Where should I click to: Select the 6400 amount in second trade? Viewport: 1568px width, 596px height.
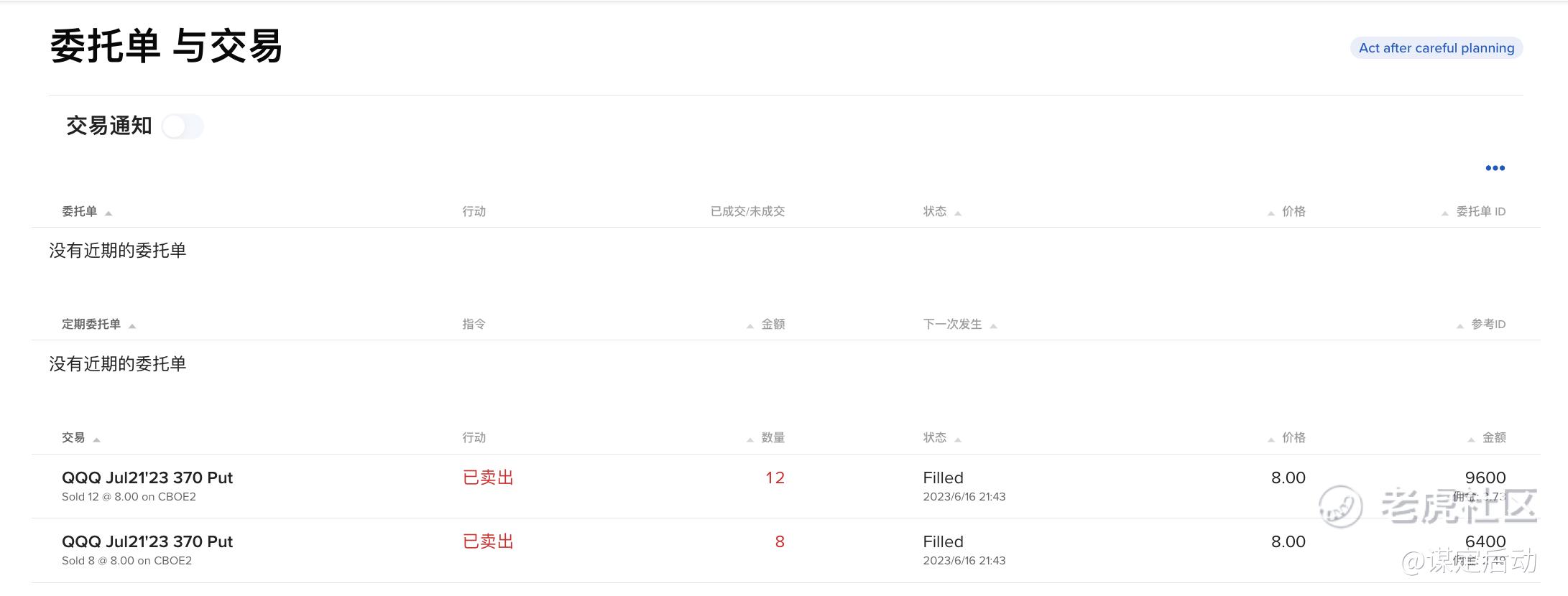[1485, 541]
